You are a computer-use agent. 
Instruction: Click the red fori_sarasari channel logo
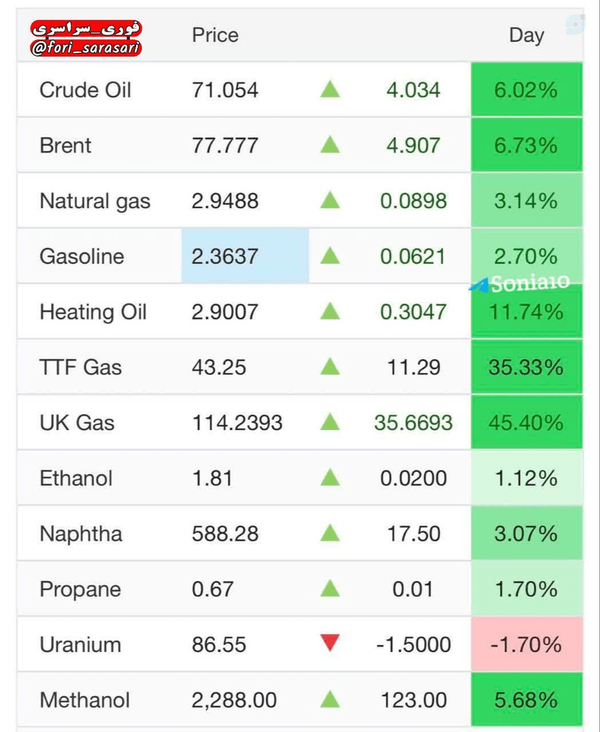(86, 38)
